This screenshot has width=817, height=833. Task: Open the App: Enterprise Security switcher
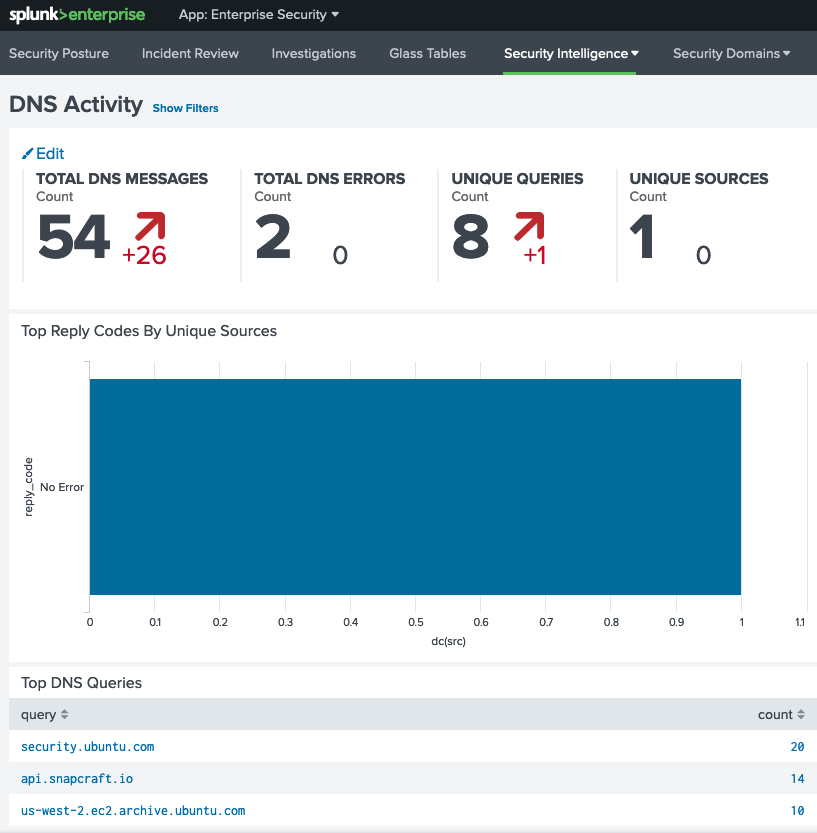(258, 15)
